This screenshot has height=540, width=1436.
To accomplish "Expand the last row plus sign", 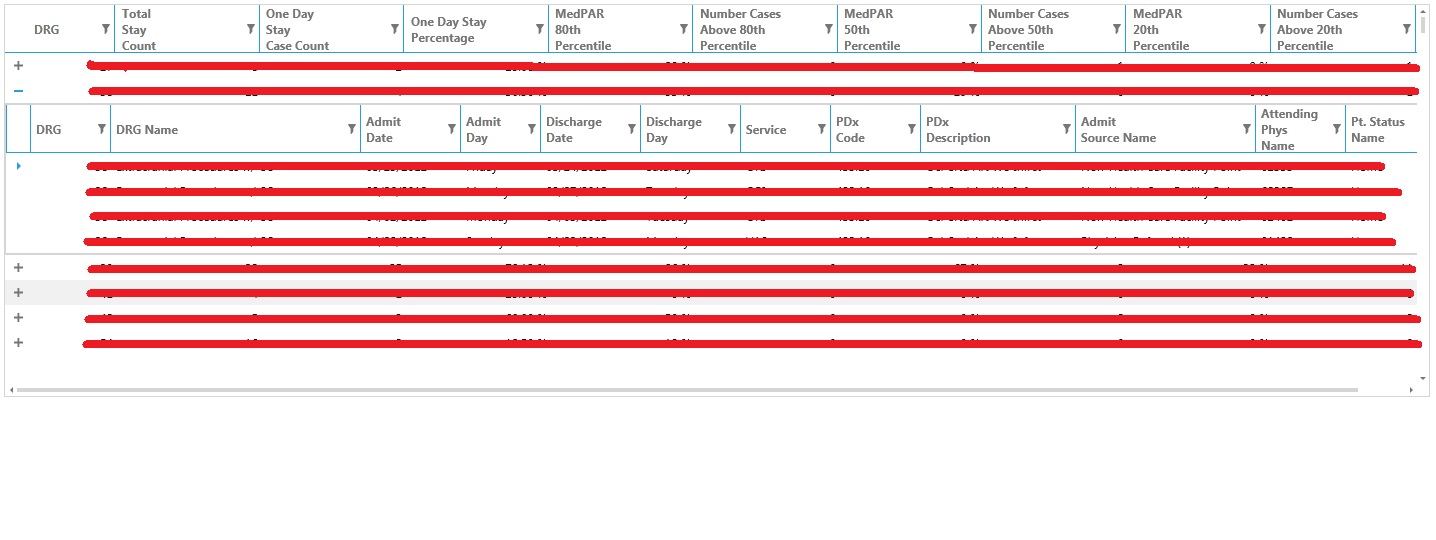I will tap(18, 343).
